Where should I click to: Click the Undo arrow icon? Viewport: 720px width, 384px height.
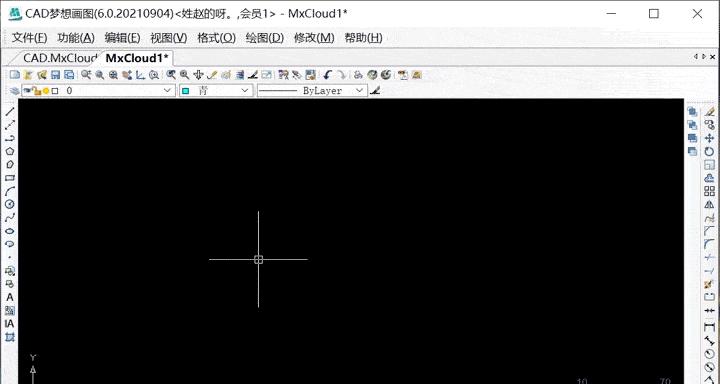[327, 74]
